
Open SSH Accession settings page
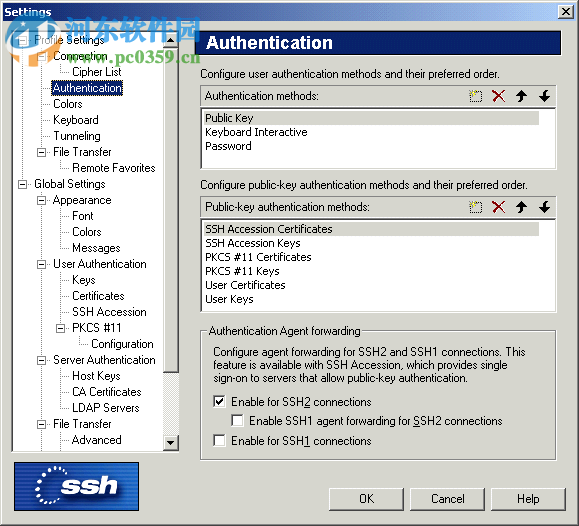coord(109,312)
